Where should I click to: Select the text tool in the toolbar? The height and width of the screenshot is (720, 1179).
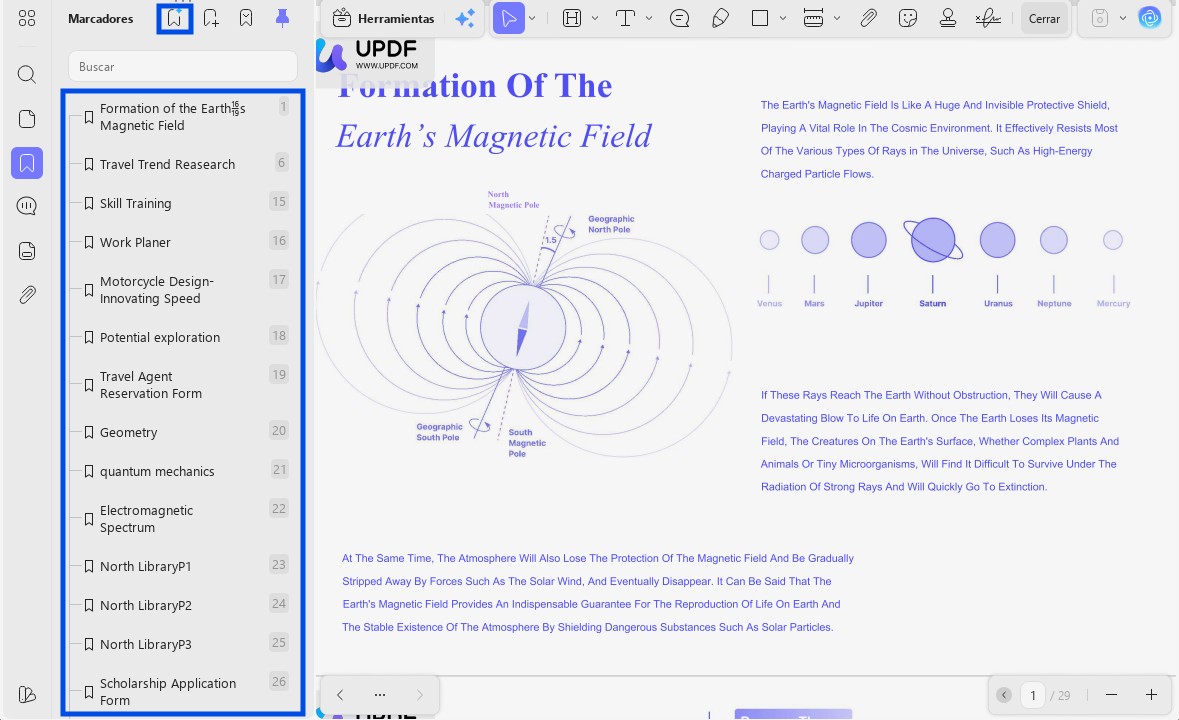point(624,18)
